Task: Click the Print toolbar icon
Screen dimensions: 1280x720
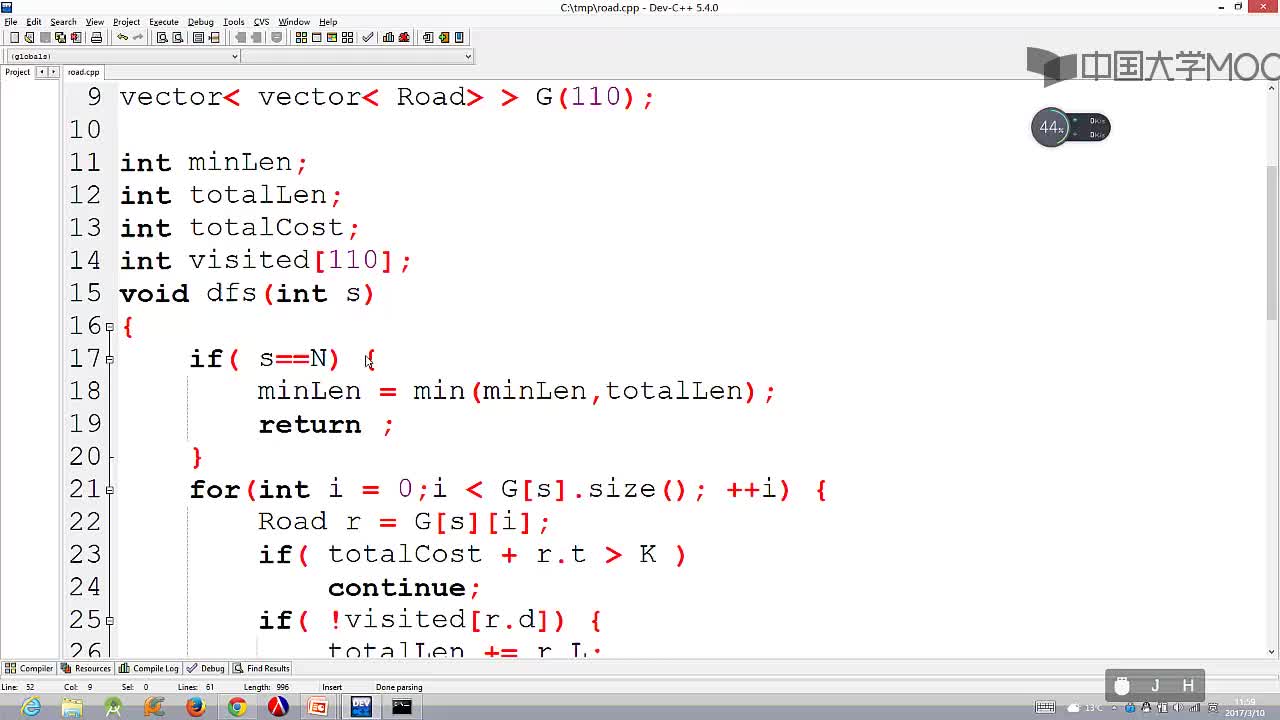Action: [x=96, y=38]
